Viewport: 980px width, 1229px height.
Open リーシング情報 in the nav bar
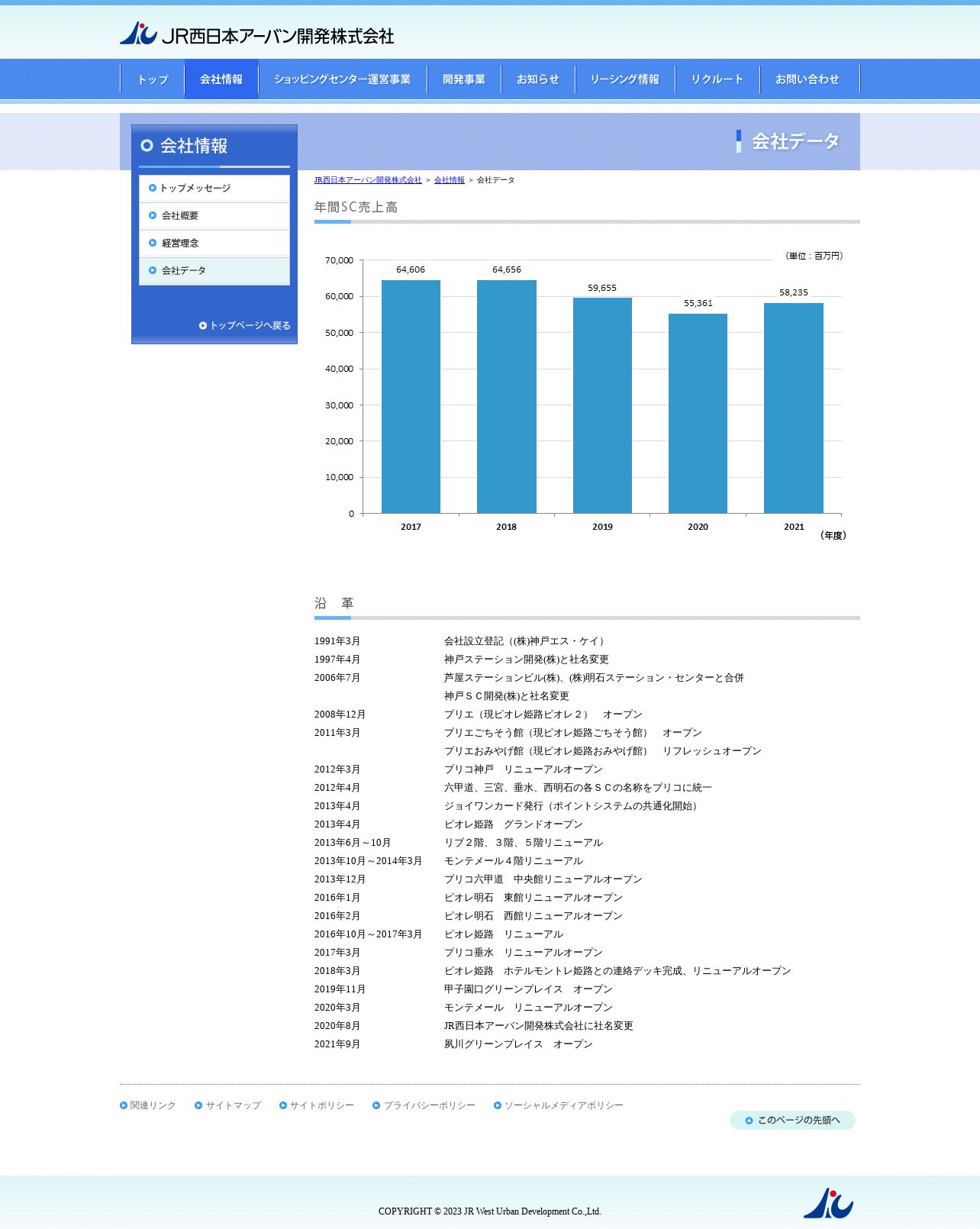coord(625,79)
